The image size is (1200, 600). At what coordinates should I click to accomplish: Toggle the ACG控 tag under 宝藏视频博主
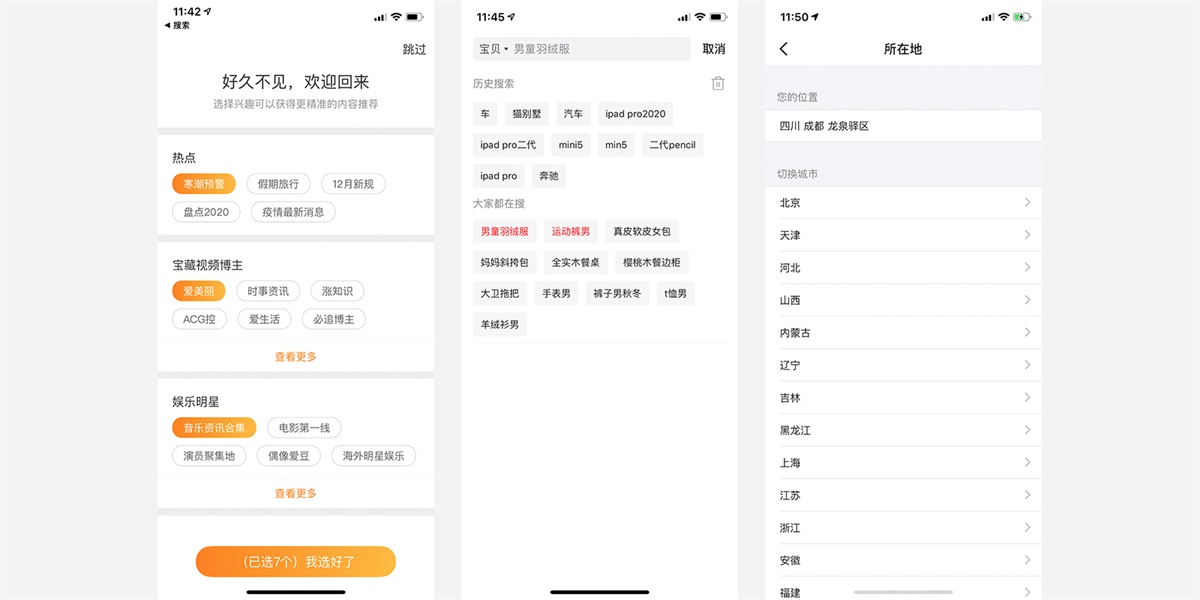(198, 320)
